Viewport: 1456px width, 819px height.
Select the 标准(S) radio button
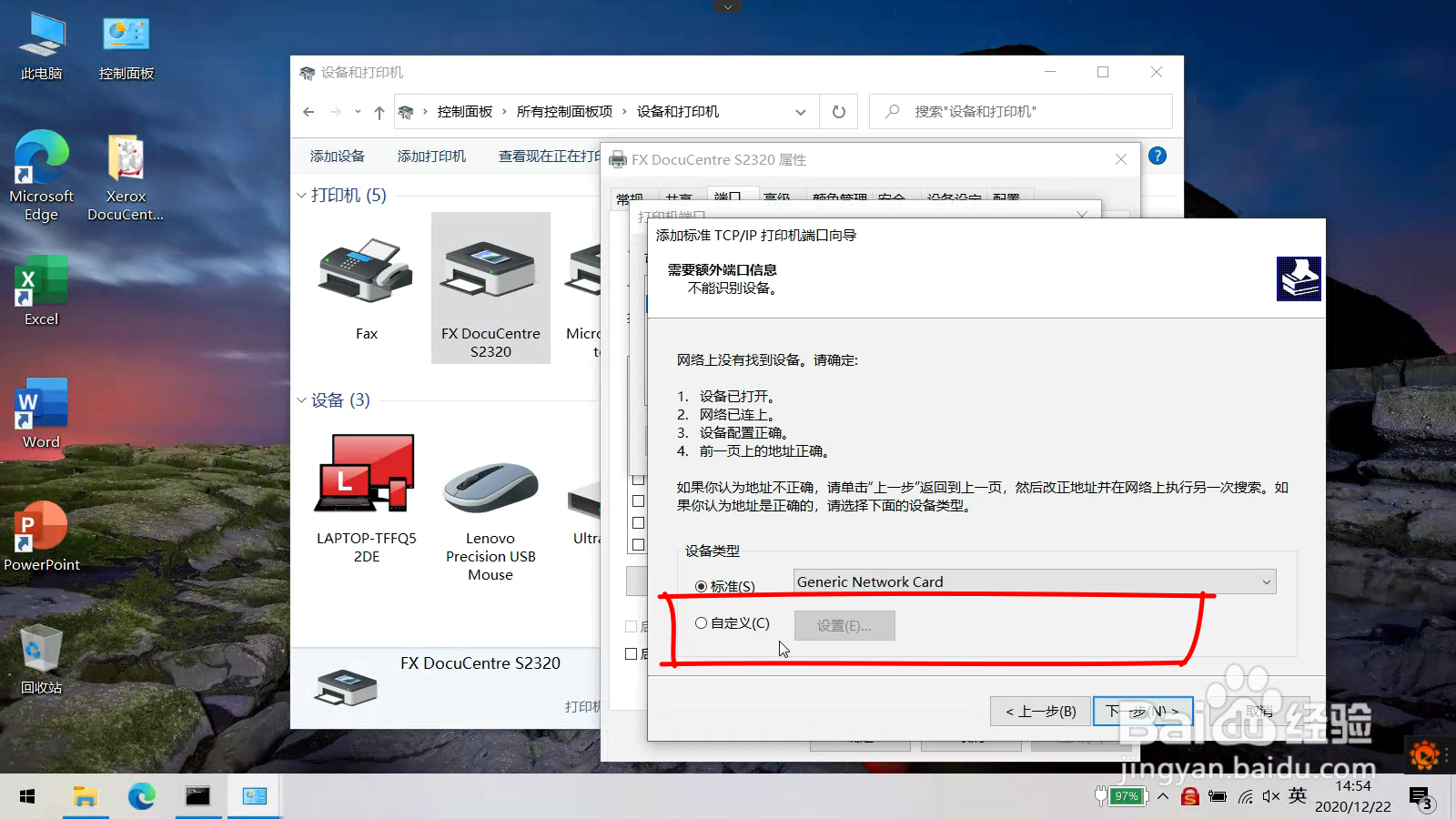701,586
